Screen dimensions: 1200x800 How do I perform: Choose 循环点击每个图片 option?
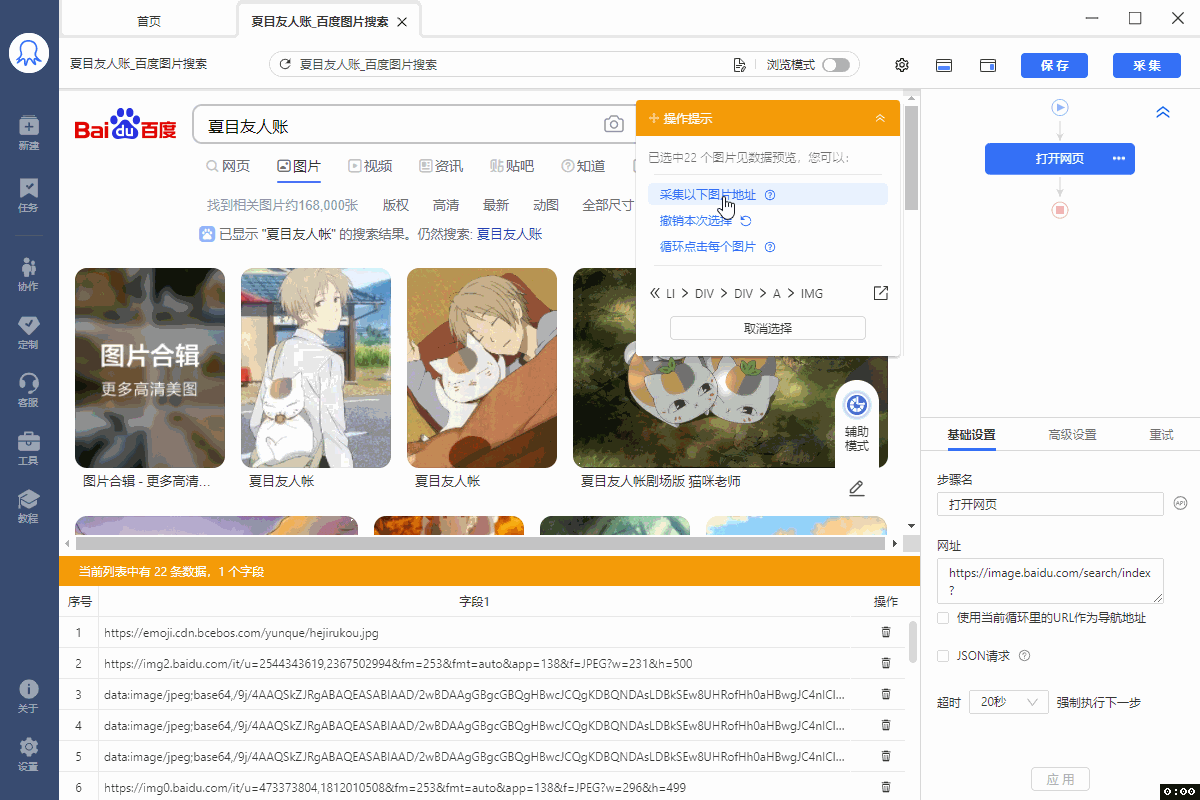tap(708, 247)
